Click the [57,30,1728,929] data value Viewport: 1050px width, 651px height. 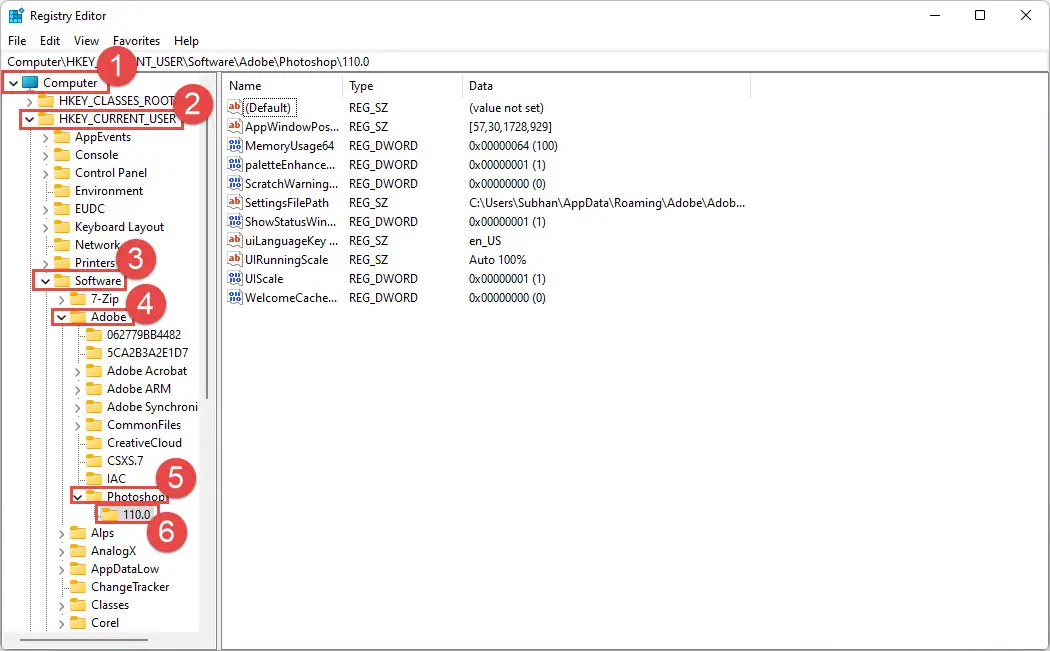tap(510, 127)
